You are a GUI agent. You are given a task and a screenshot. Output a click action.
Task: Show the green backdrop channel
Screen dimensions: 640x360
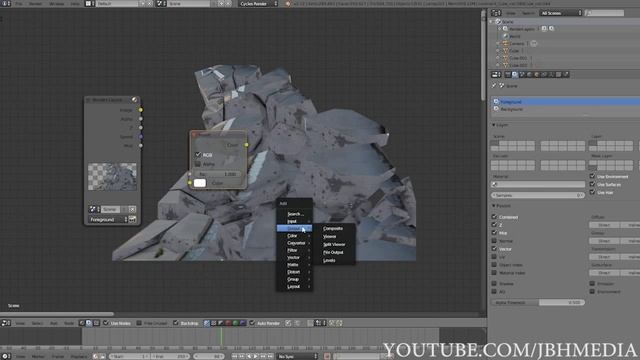[x=236, y=323]
